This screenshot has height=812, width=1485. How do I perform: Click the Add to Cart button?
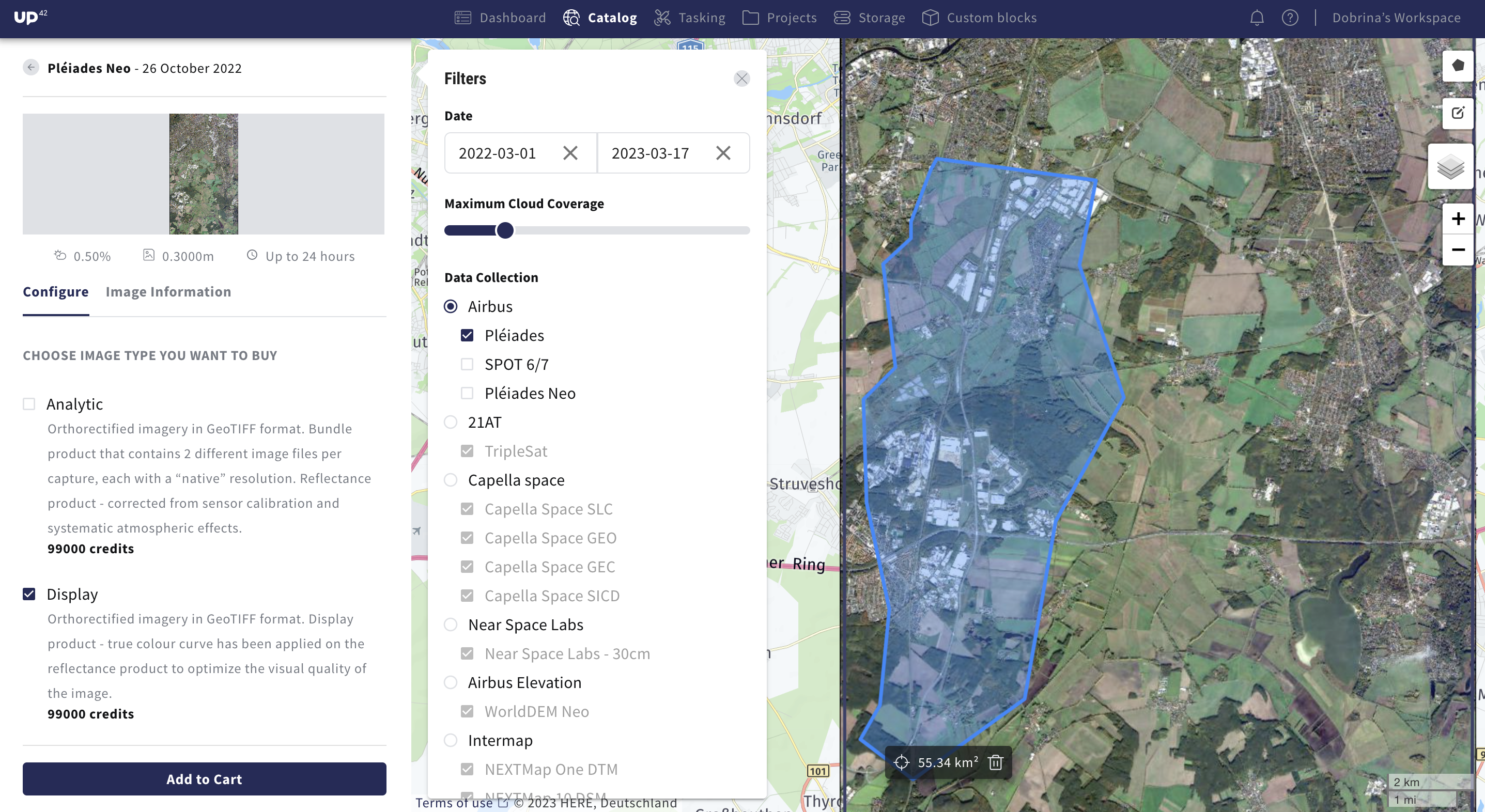pos(204,779)
